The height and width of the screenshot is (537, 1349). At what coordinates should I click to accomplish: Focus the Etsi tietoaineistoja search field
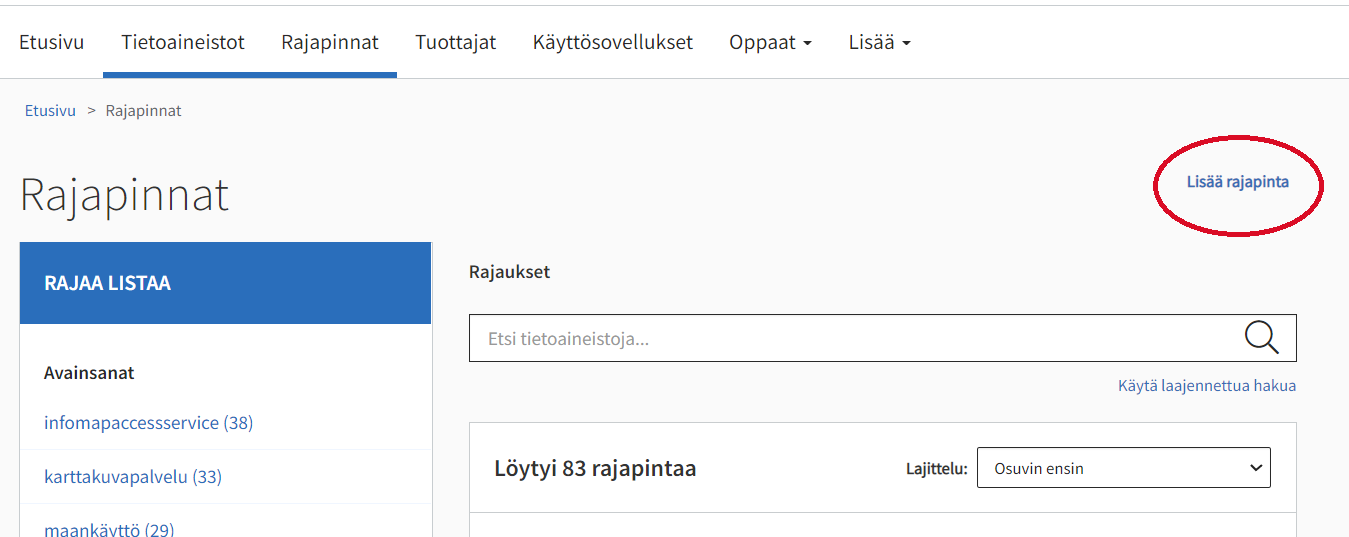pos(850,339)
